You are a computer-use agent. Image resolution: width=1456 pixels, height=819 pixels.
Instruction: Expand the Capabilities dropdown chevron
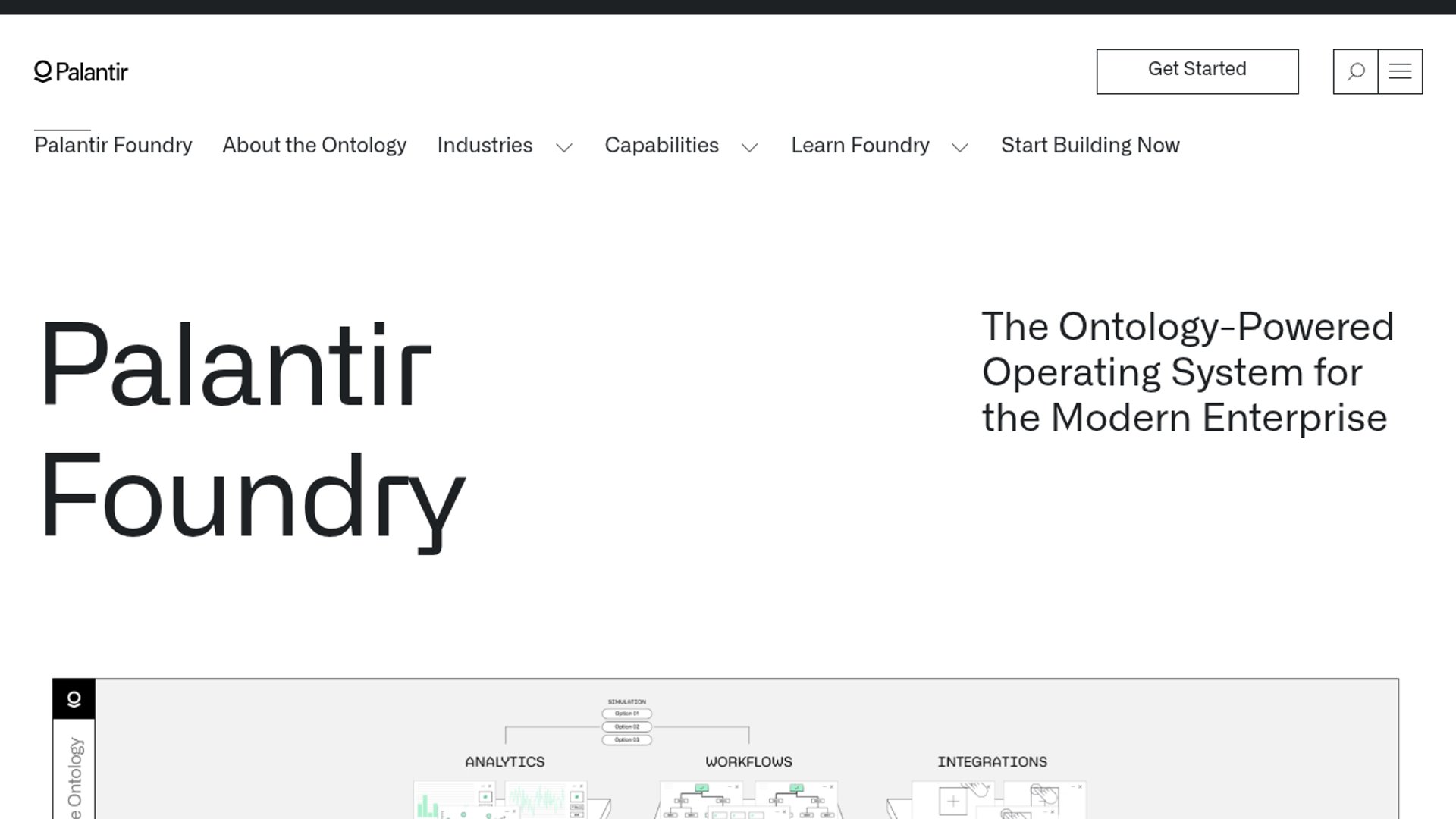[x=750, y=147]
